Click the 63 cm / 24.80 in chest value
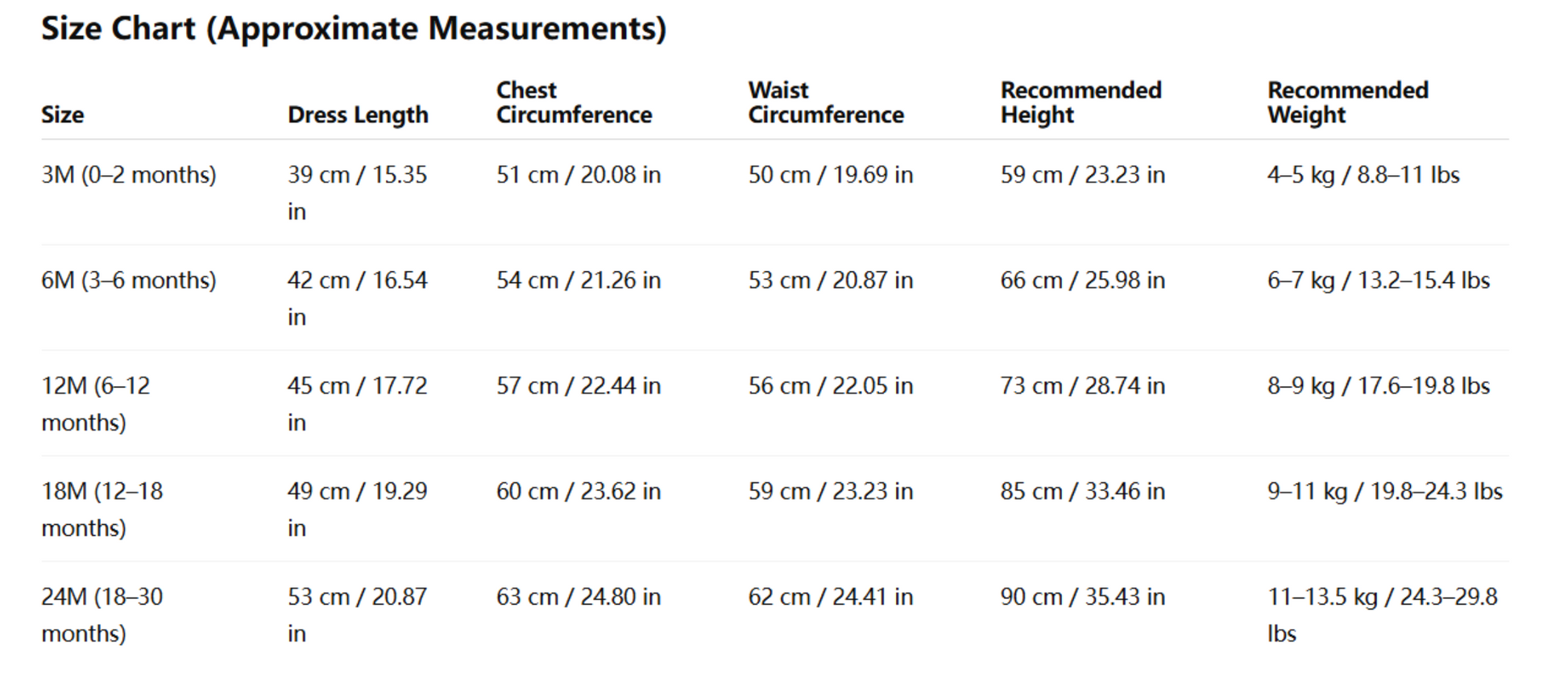This screenshot has height=687, width=1568. (578, 597)
